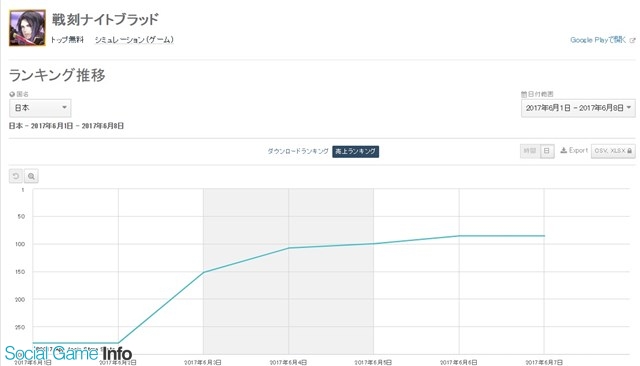
Task: Open the 2017年6月1日 - 2017年6月8日 date range dropdown
Action: [578, 108]
